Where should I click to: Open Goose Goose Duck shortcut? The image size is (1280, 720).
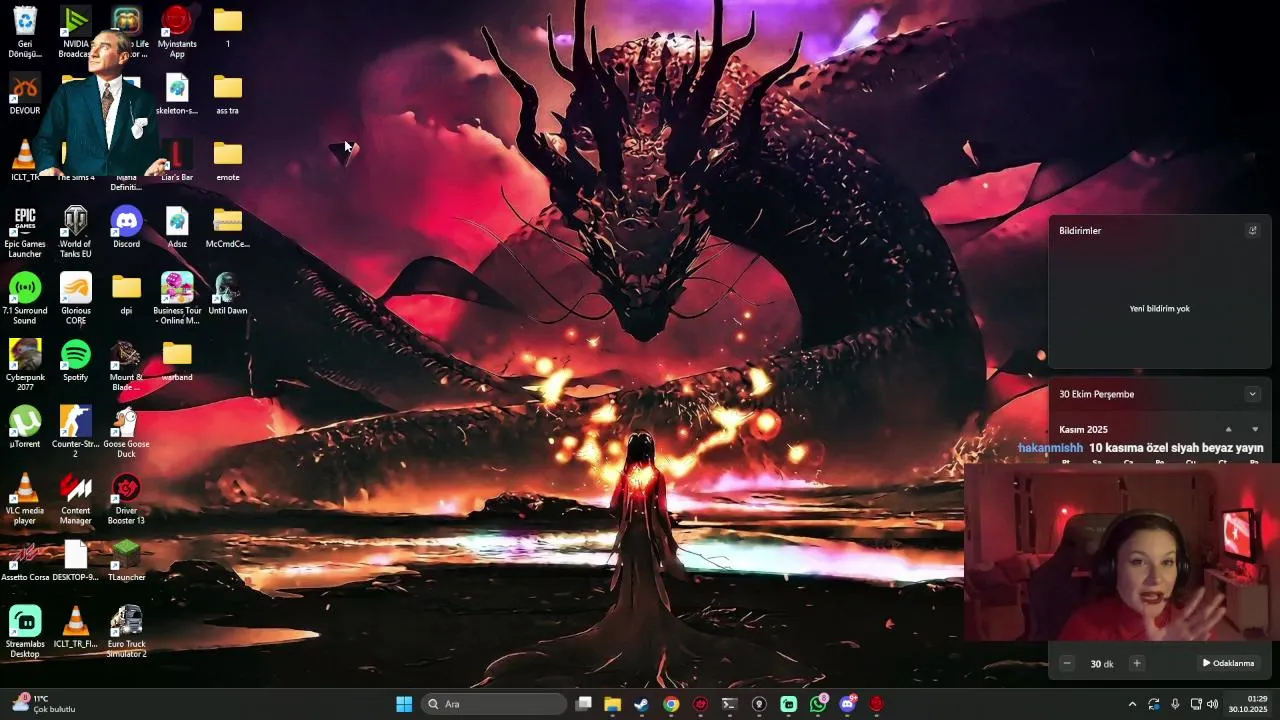pyautogui.click(x=127, y=432)
